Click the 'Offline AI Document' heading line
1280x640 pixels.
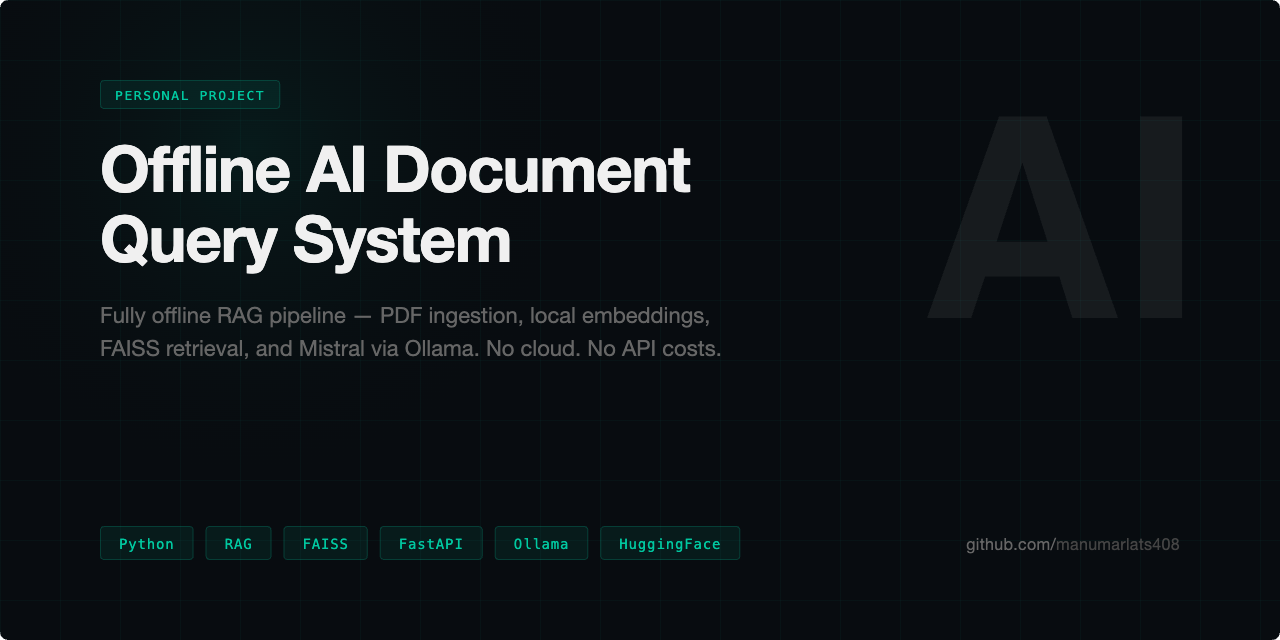pos(396,170)
